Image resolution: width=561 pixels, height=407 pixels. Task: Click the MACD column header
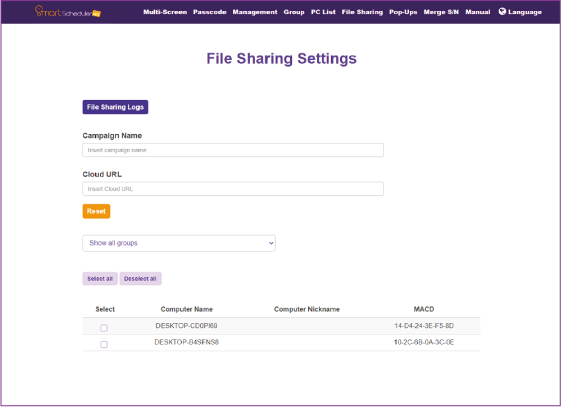click(x=424, y=309)
